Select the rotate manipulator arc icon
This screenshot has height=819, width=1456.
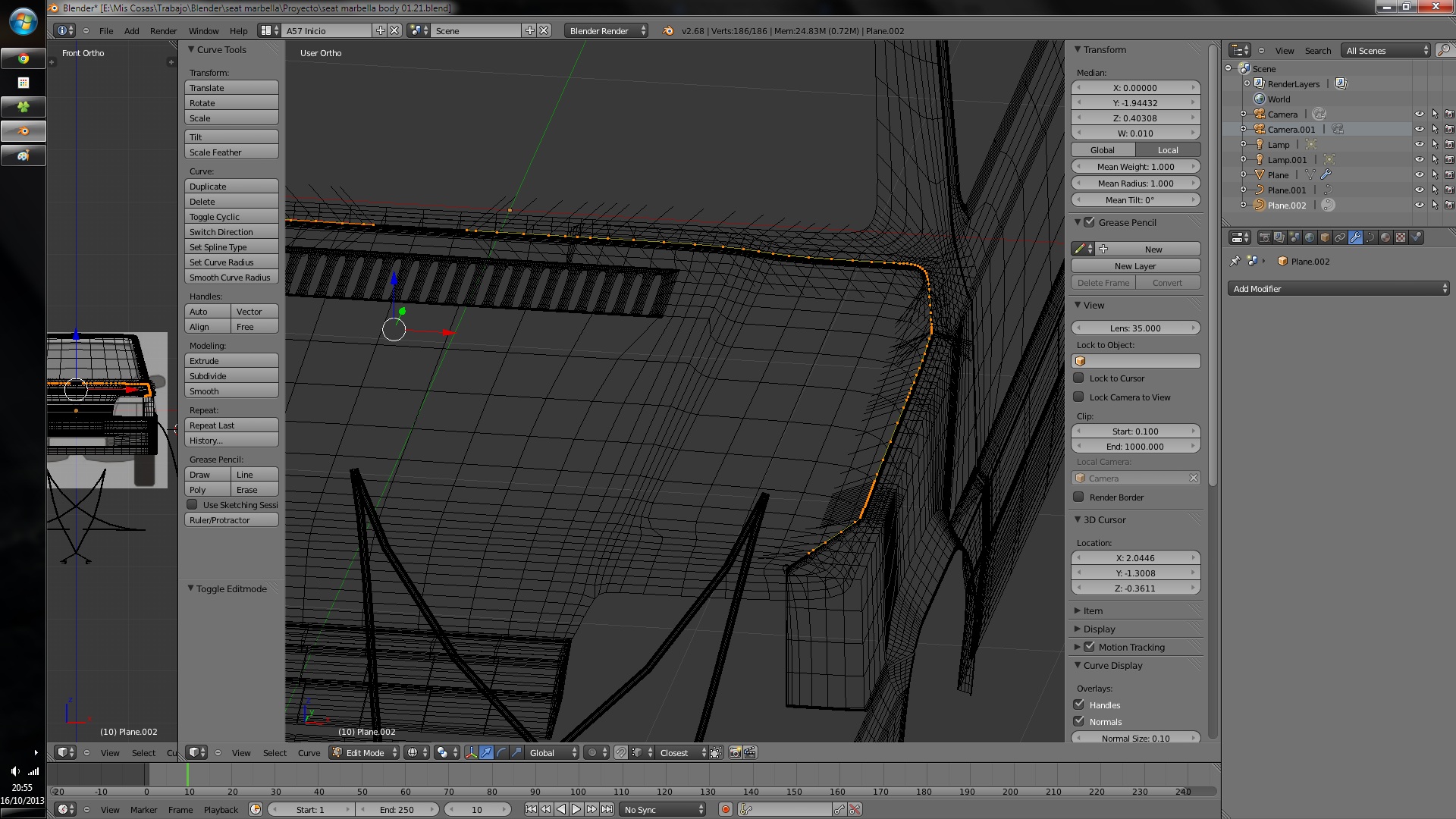501,752
